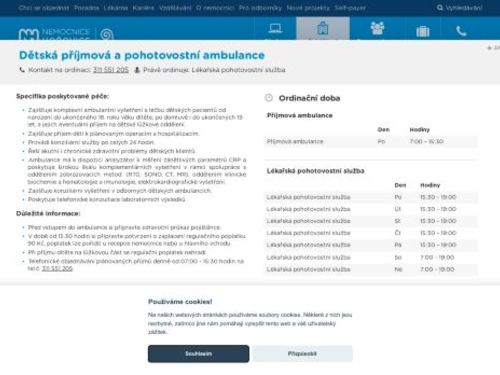Click Příjmová ambulance row hours 7:00 - 15:30
Image resolution: width=500 pixels, height=375 pixels.
click(x=426, y=141)
